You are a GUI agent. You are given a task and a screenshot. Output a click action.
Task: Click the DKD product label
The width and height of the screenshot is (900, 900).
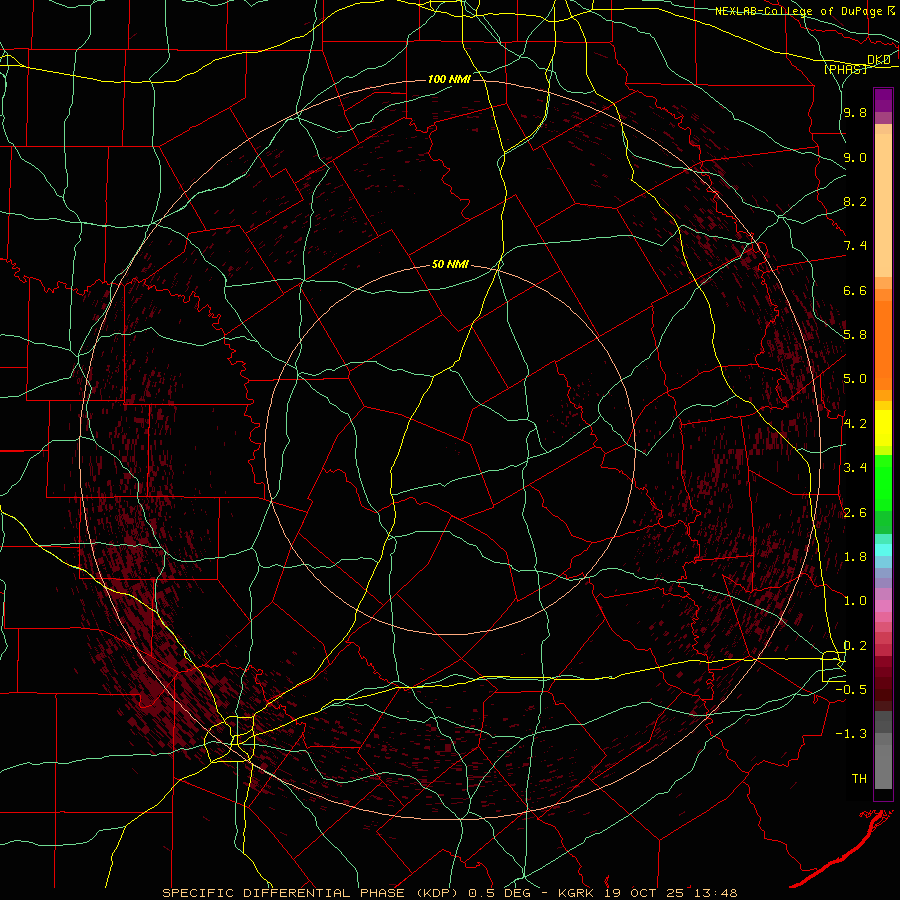coord(879,60)
